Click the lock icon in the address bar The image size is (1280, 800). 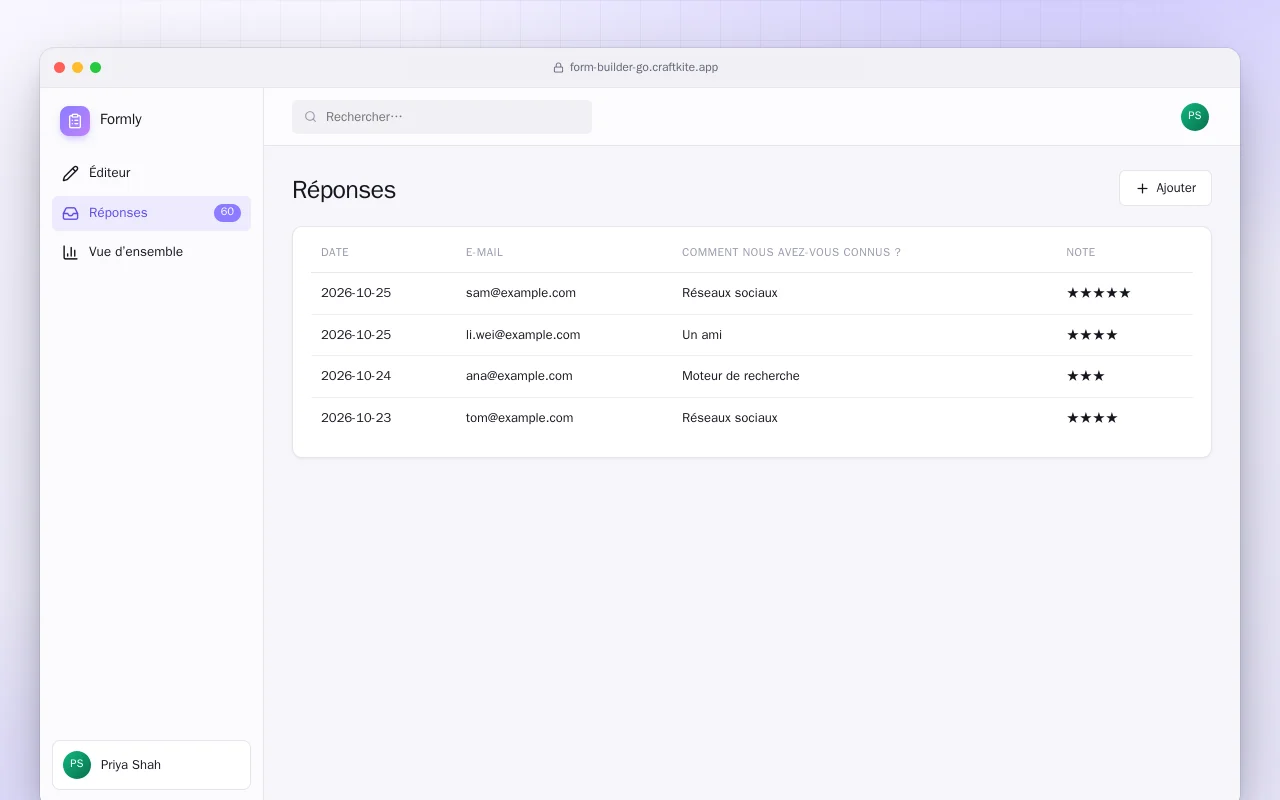(559, 68)
